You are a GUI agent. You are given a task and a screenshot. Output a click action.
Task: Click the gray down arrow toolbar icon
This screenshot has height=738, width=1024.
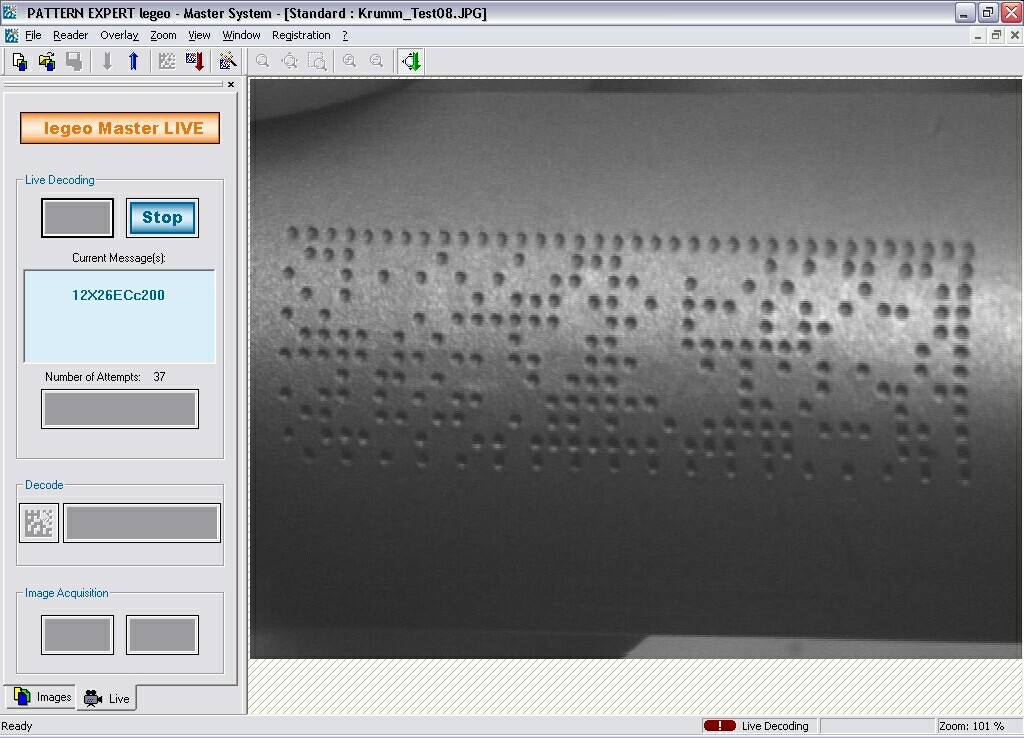point(107,62)
